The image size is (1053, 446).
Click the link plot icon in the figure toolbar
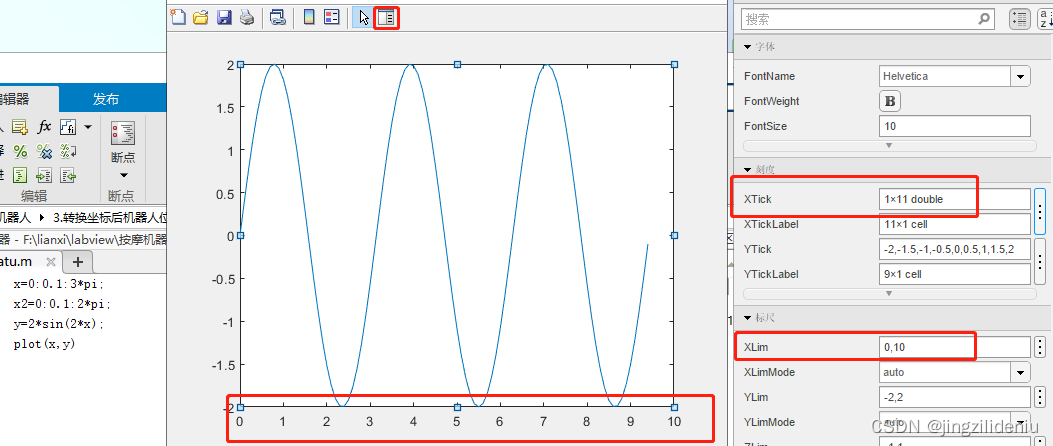pyautogui.click(x=278, y=17)
